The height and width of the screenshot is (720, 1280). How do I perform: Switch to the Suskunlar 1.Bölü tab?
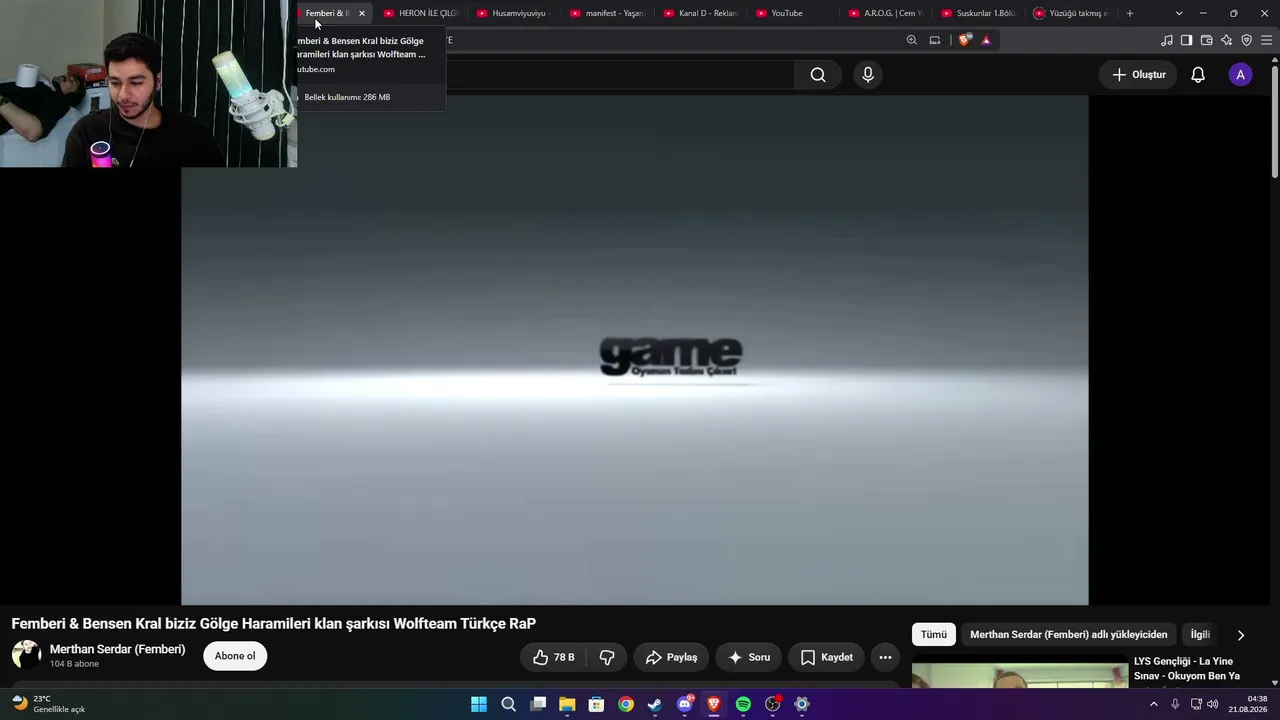(x=979, y=13)
